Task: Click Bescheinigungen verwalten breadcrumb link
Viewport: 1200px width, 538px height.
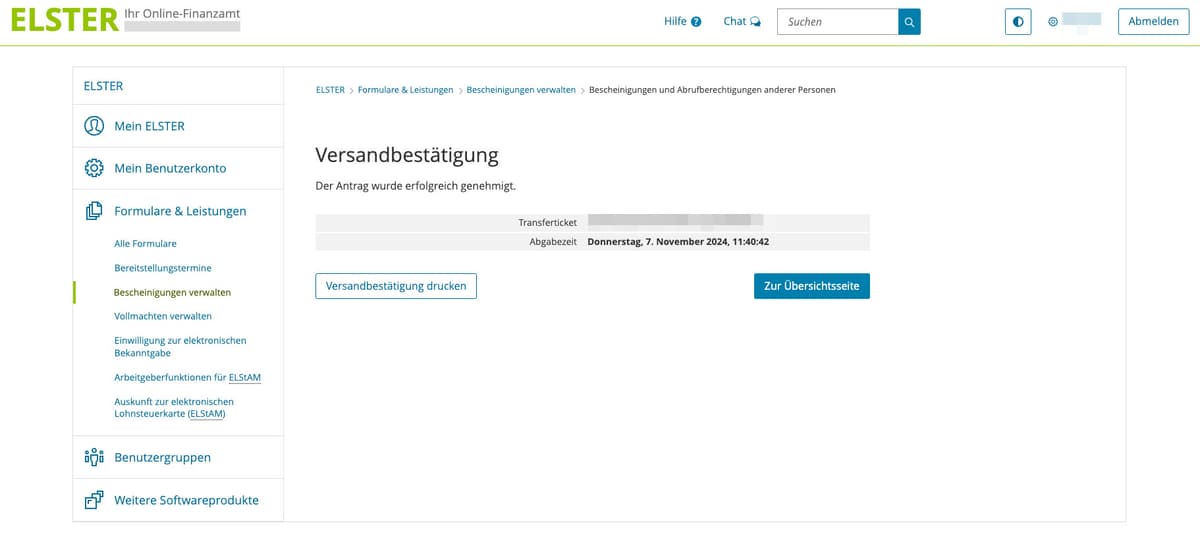Action: point(521,90)
